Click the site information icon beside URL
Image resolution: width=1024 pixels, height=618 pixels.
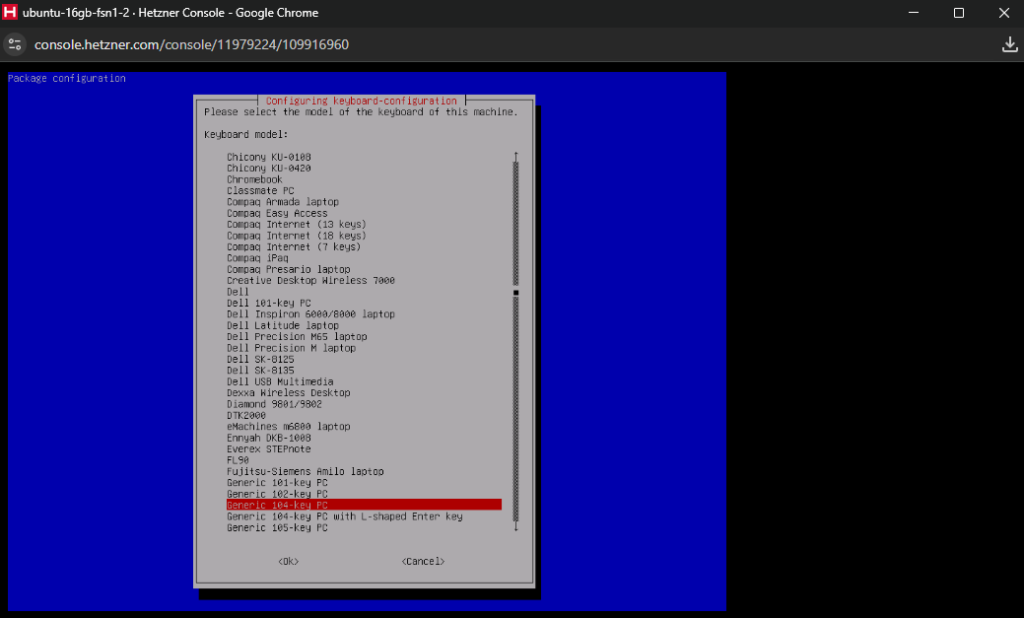15,45
